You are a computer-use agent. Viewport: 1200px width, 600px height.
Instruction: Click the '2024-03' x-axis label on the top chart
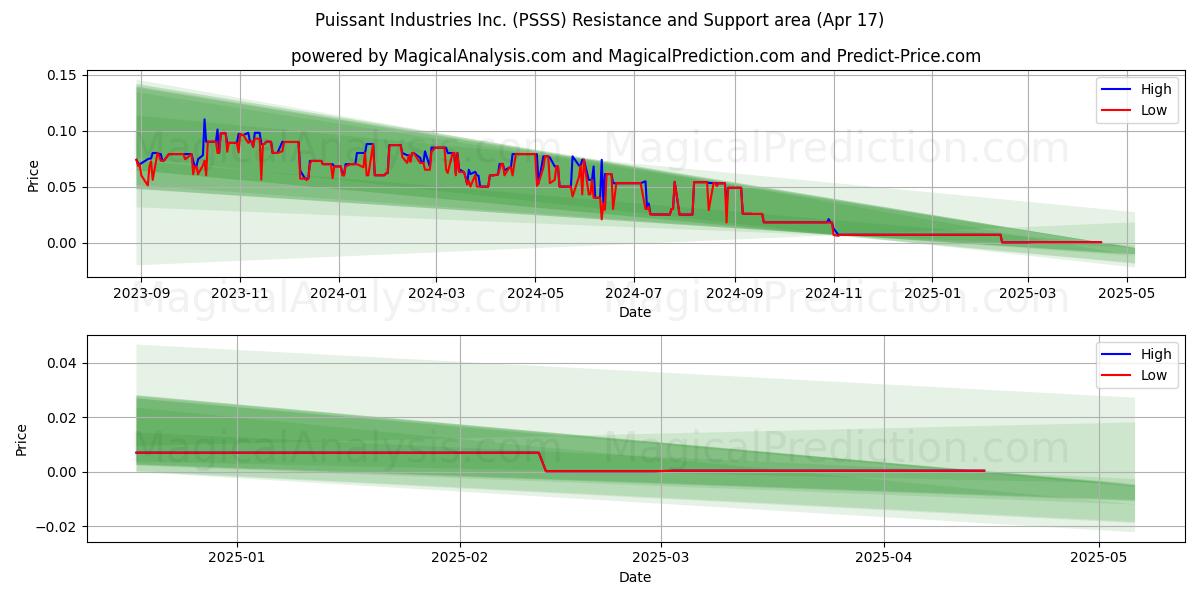pyautogui.click(x=435, y=293)
